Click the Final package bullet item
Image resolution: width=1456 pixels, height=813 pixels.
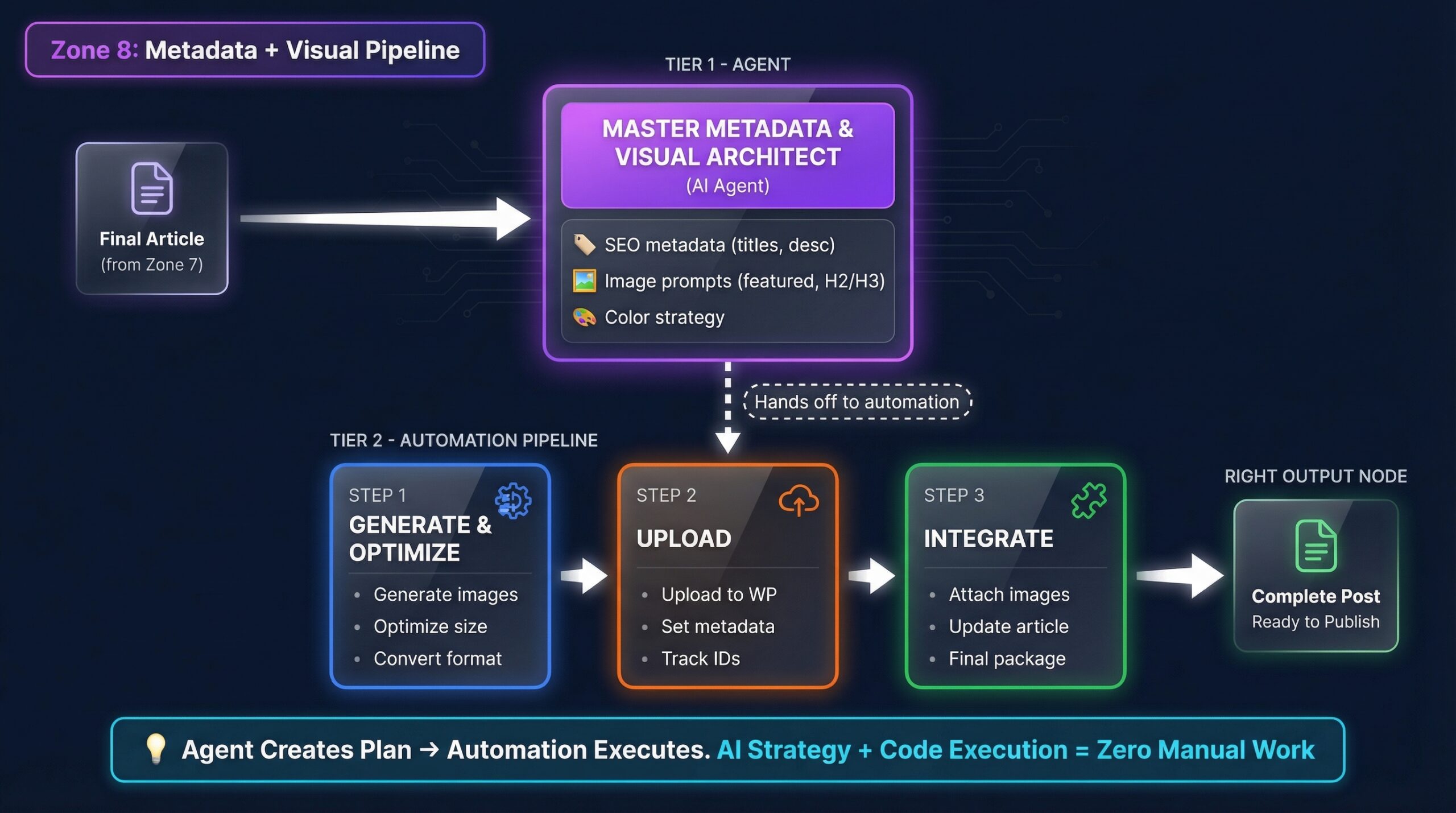pyautogui.click(x=1007, y=658)
